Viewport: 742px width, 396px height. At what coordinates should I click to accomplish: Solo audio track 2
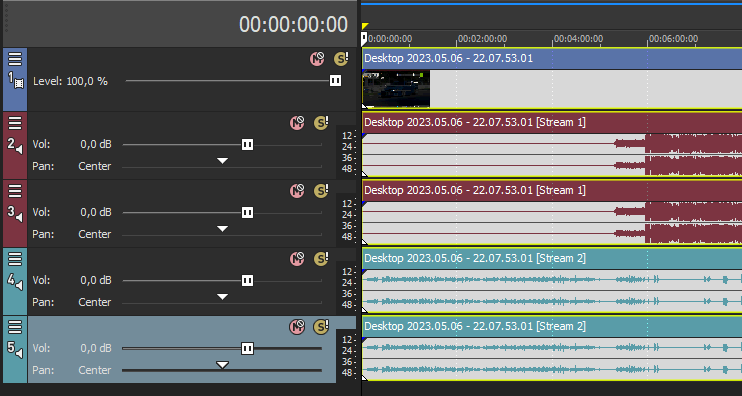[x=321, y=123]
